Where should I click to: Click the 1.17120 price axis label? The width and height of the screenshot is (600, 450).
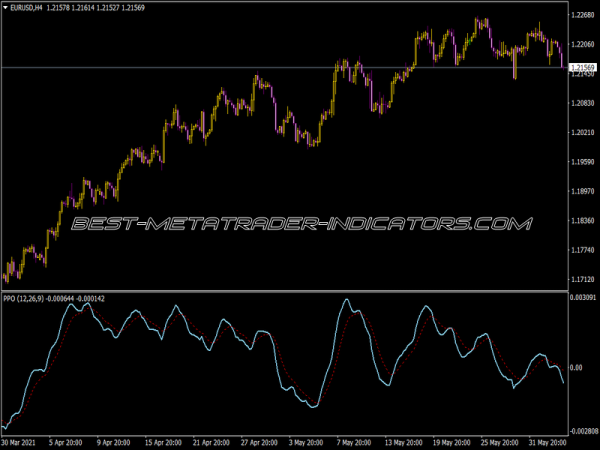click(582, 278)
